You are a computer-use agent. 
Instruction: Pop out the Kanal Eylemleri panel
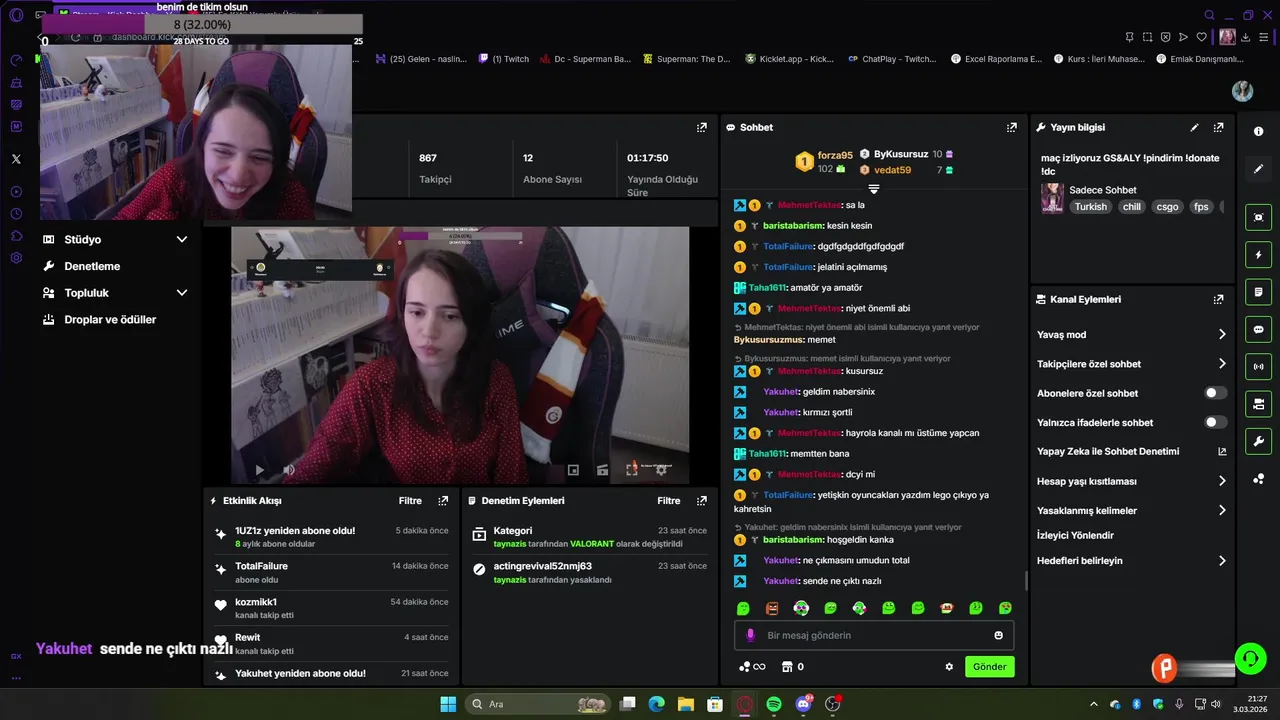[x=1218, y=300]
